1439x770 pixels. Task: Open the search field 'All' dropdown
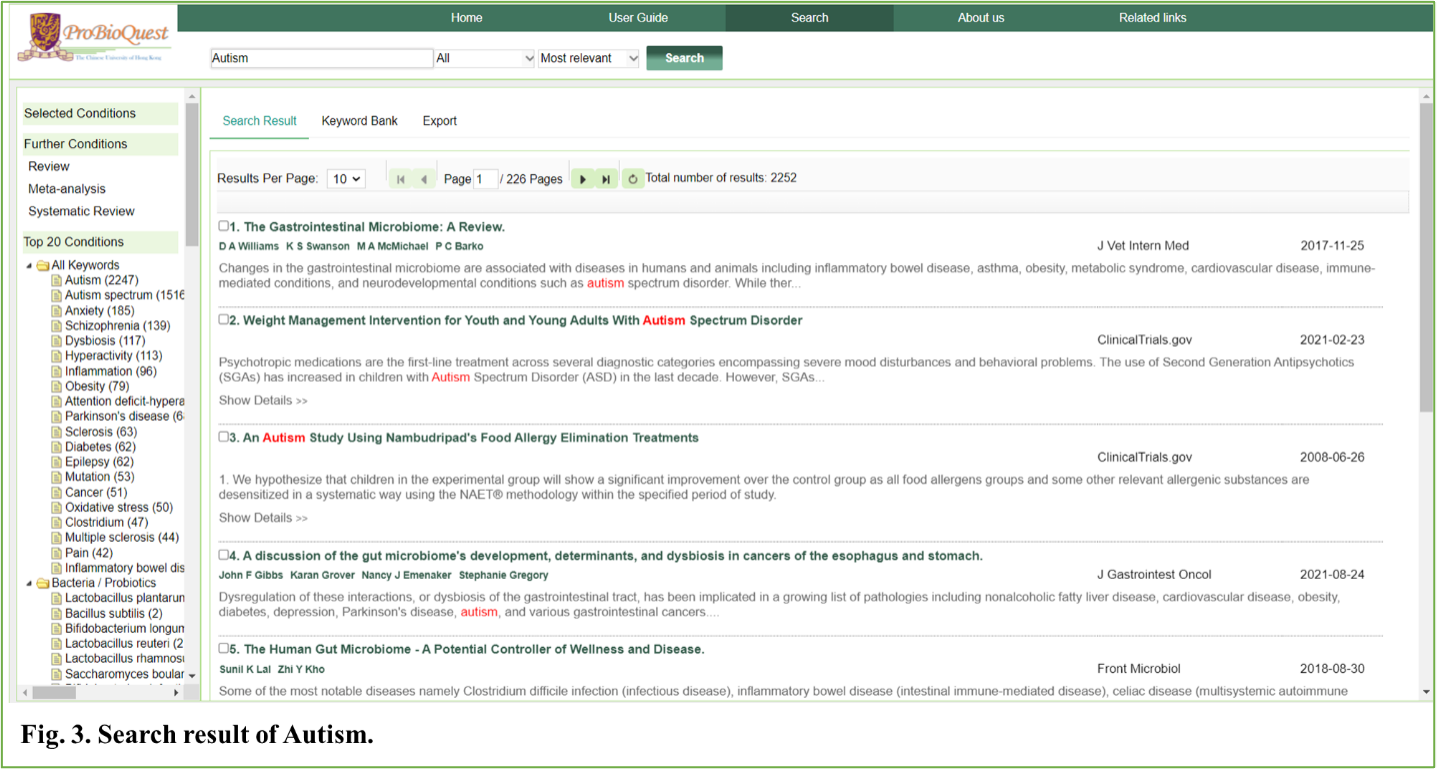(x=485, y=58)
